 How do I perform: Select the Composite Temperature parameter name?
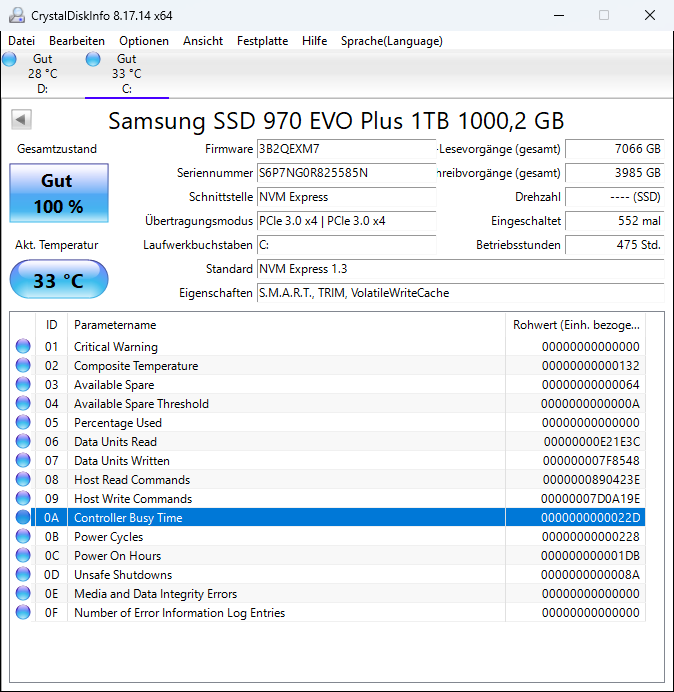pos(136,366)
